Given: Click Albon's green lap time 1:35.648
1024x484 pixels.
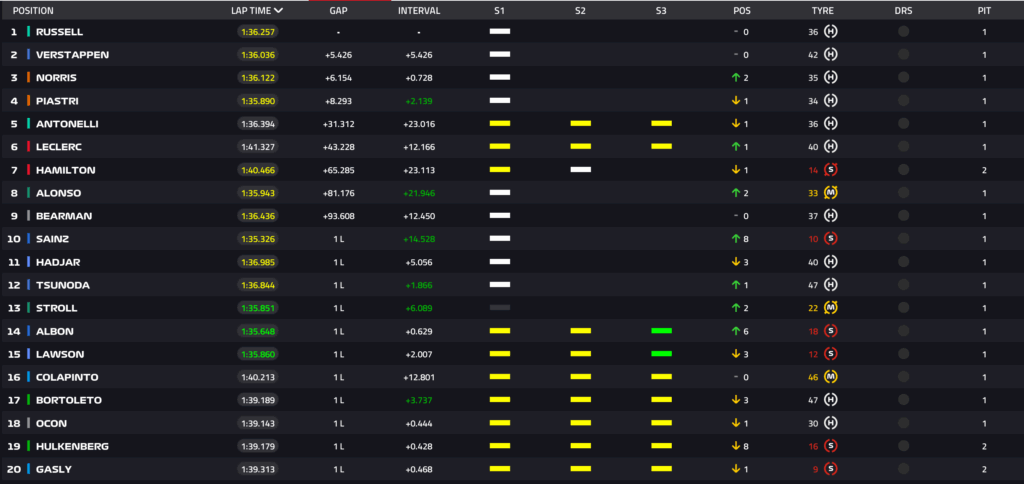Looking at the screenshot, I should (258, 331).
